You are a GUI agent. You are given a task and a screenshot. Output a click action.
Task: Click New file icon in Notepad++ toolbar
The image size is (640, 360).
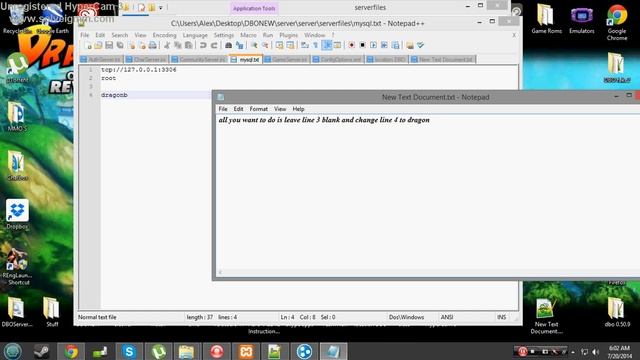pos(88,45)
